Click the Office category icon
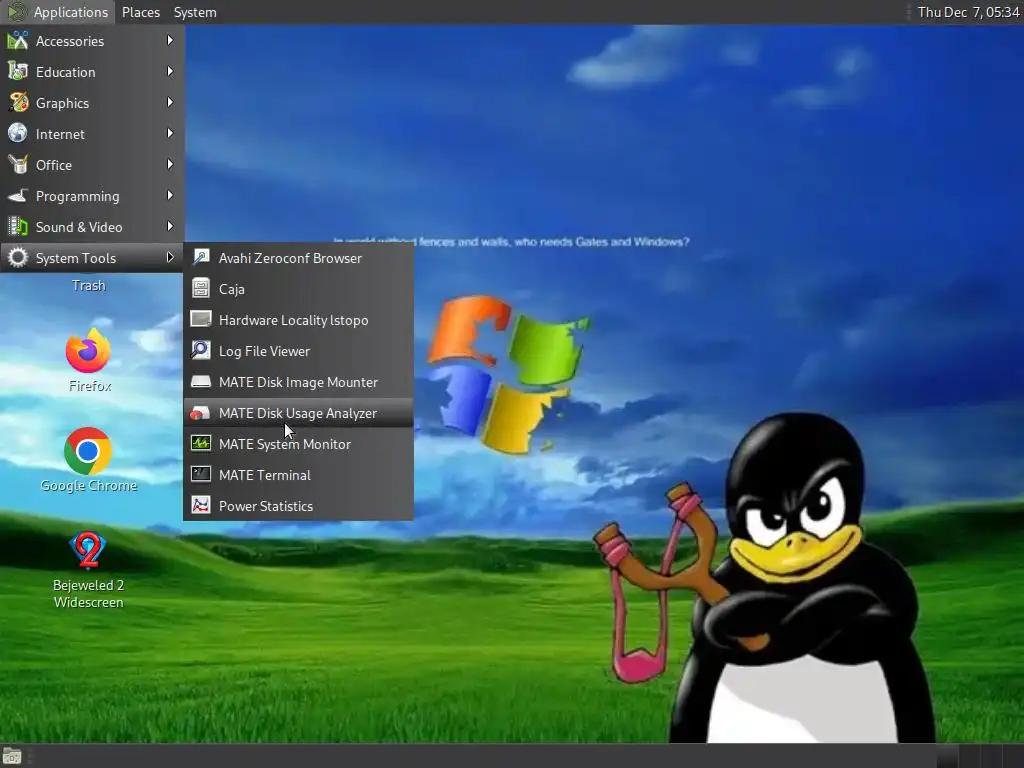The height and width of the screenshot is (768, 1024). click(x=18, y=165)
